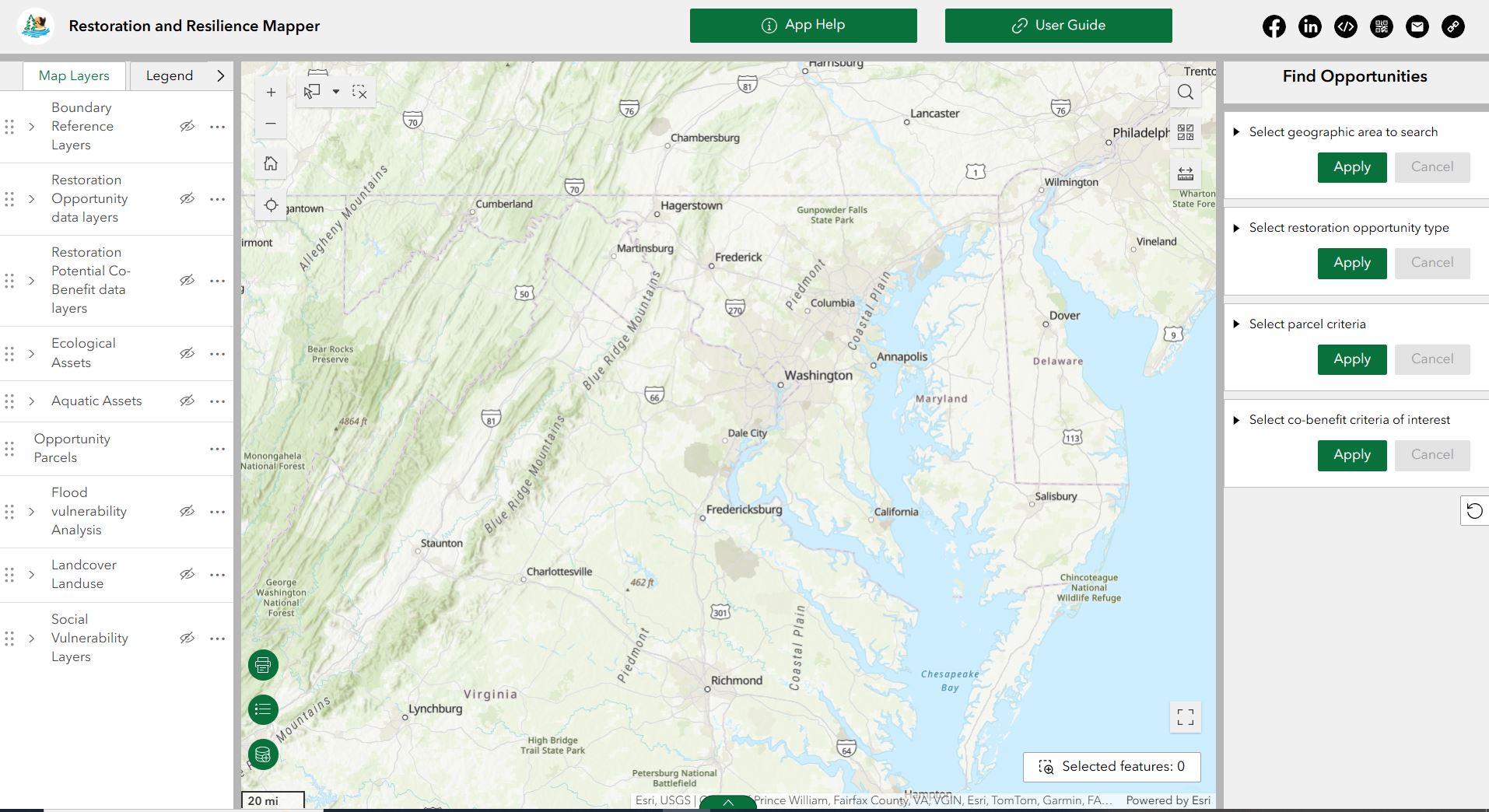Screen dimensions: 1489x812
Task: Click the map zoom out minus button
Action: pos(271,124)
